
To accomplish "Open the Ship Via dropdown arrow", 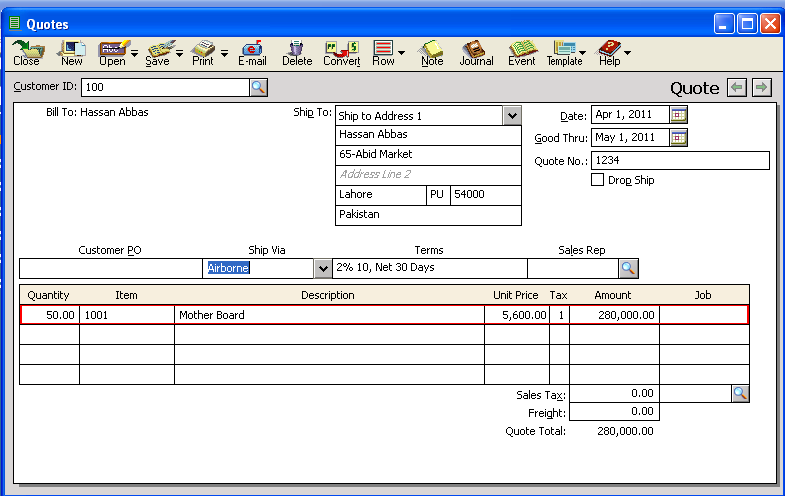I will pos(322,268).
